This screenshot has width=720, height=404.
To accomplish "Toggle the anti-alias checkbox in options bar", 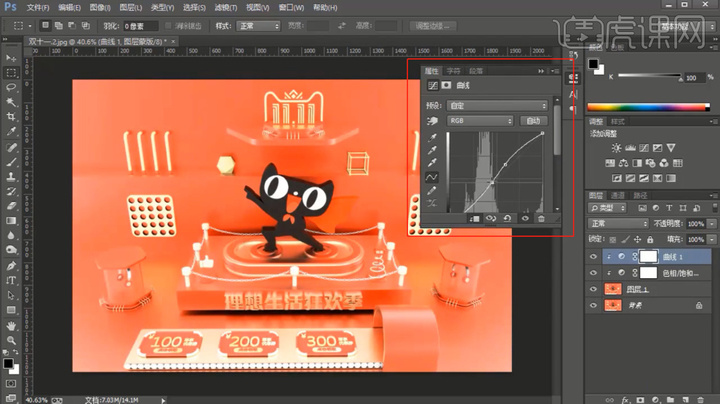I will click(x=168, y=26).
